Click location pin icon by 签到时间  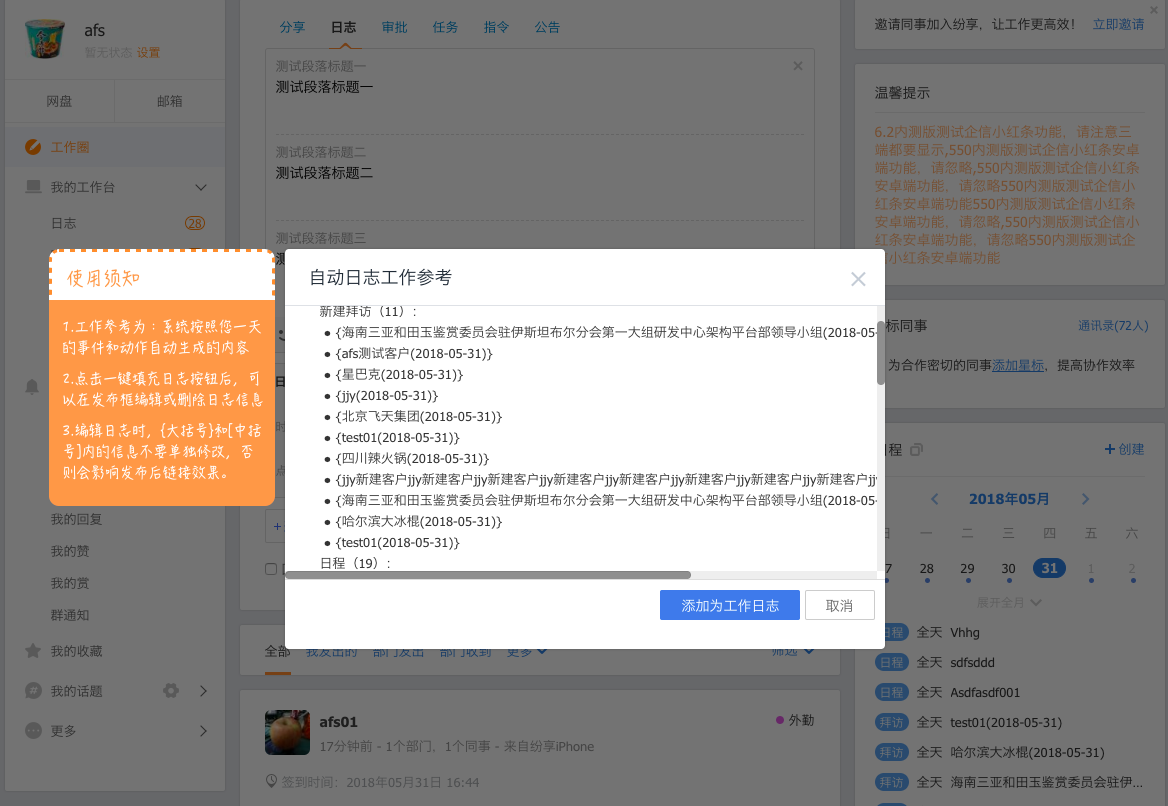271,781
